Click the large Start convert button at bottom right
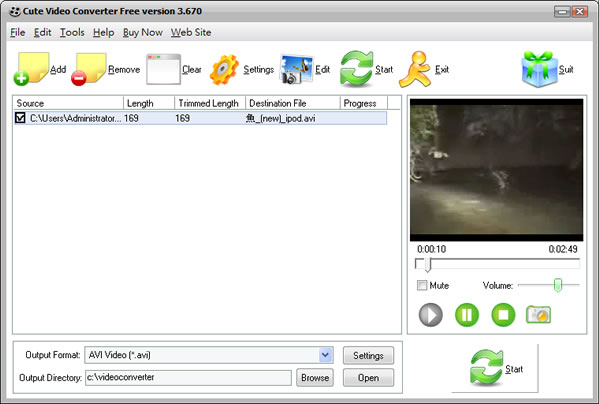Screen dimensions: 600x404 coord(495,368)
